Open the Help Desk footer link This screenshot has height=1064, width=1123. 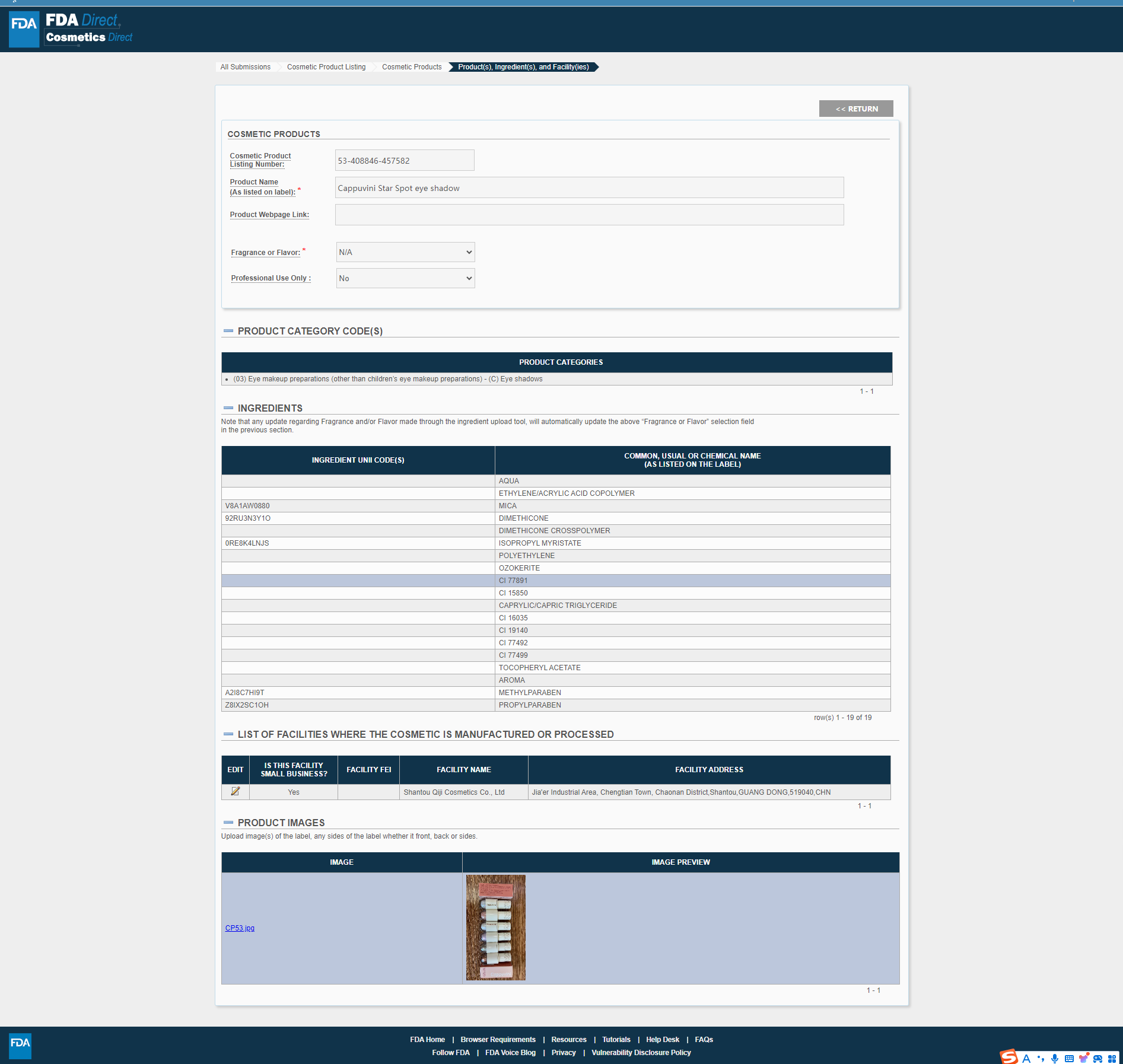click(662, 1040)
